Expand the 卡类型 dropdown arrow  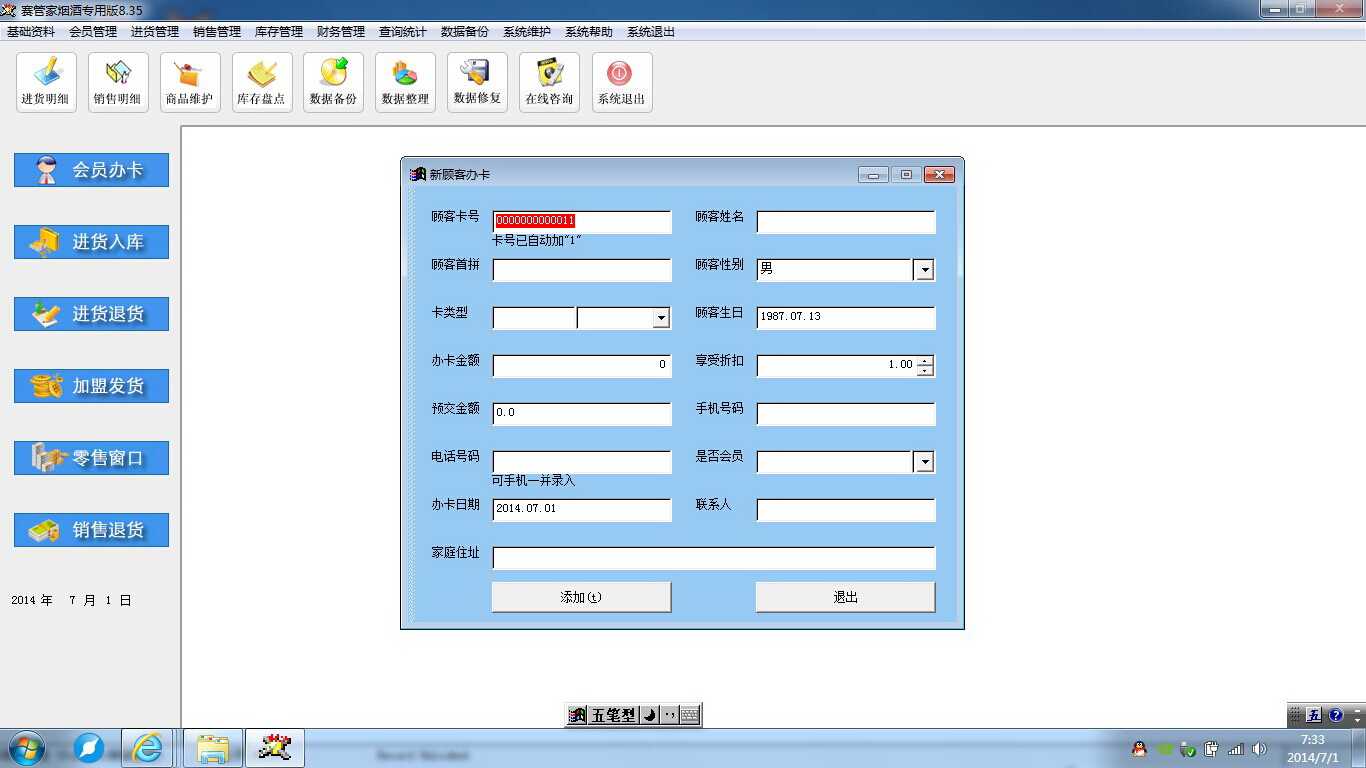tap(660, 318)
